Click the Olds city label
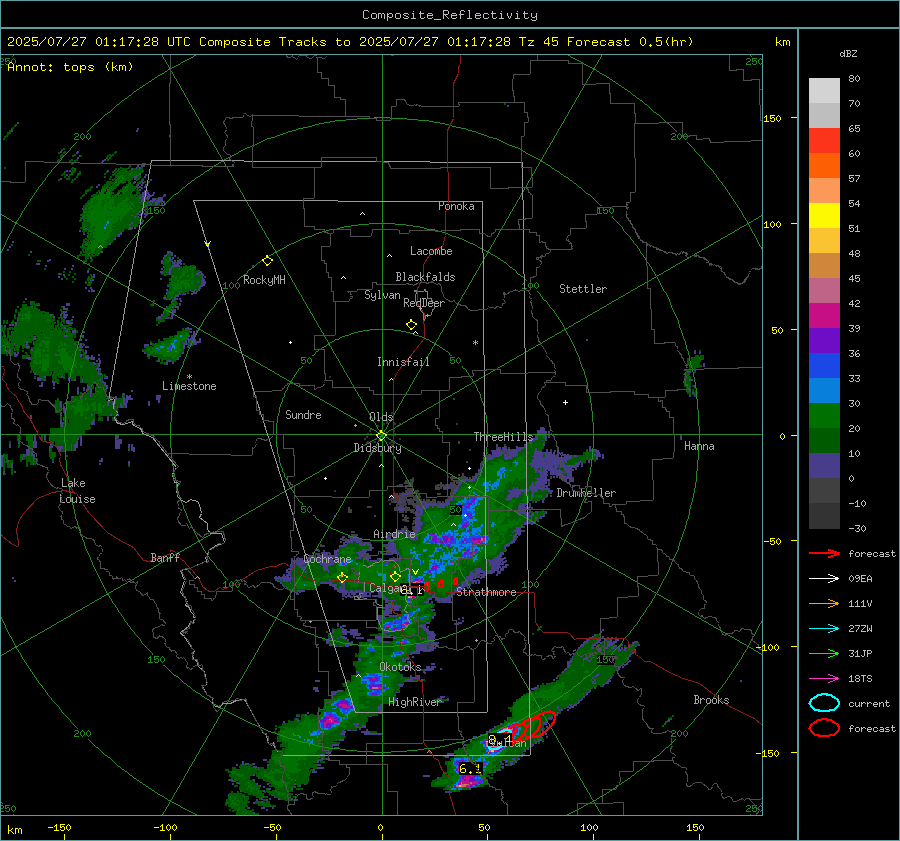 tap(381, 417)
